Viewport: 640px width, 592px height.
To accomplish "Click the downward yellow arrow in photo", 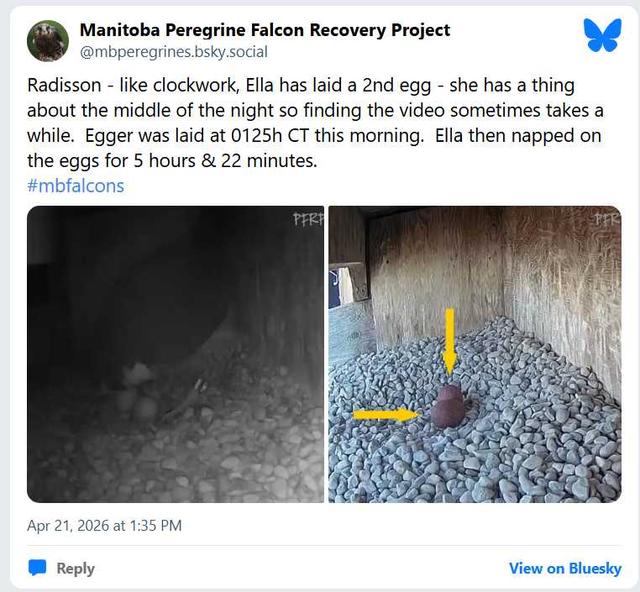I will [450, 341].
